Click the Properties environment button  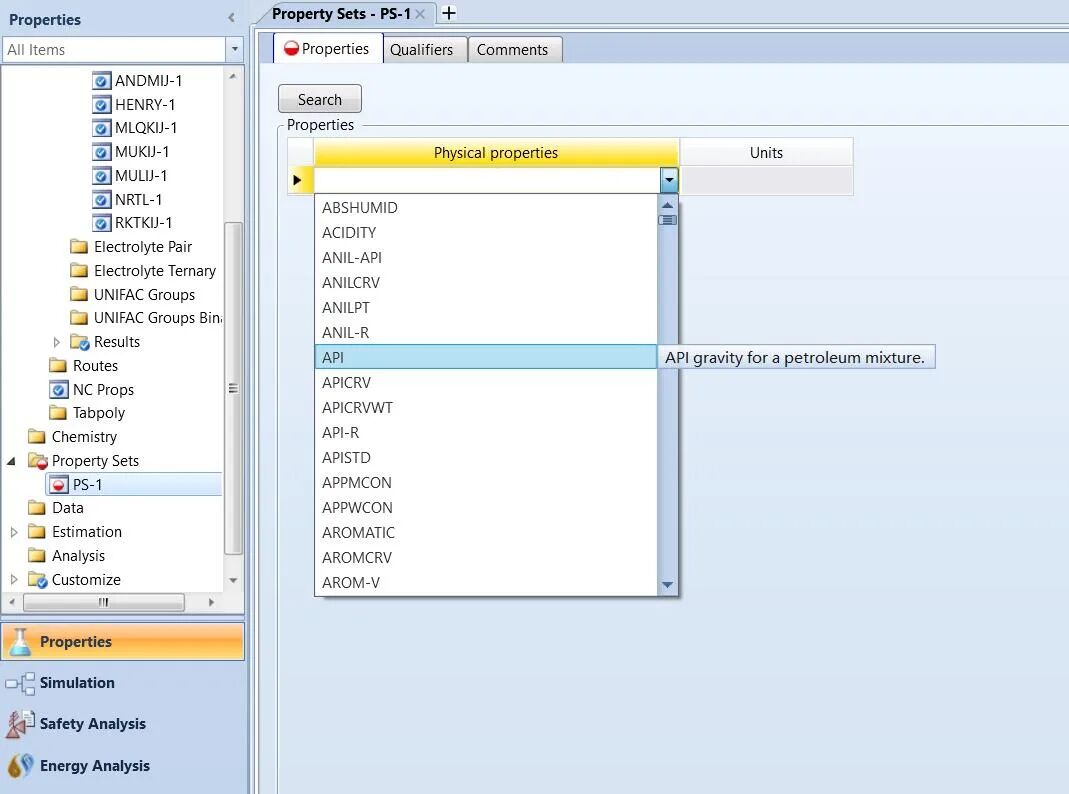click(x=123, y=641)
